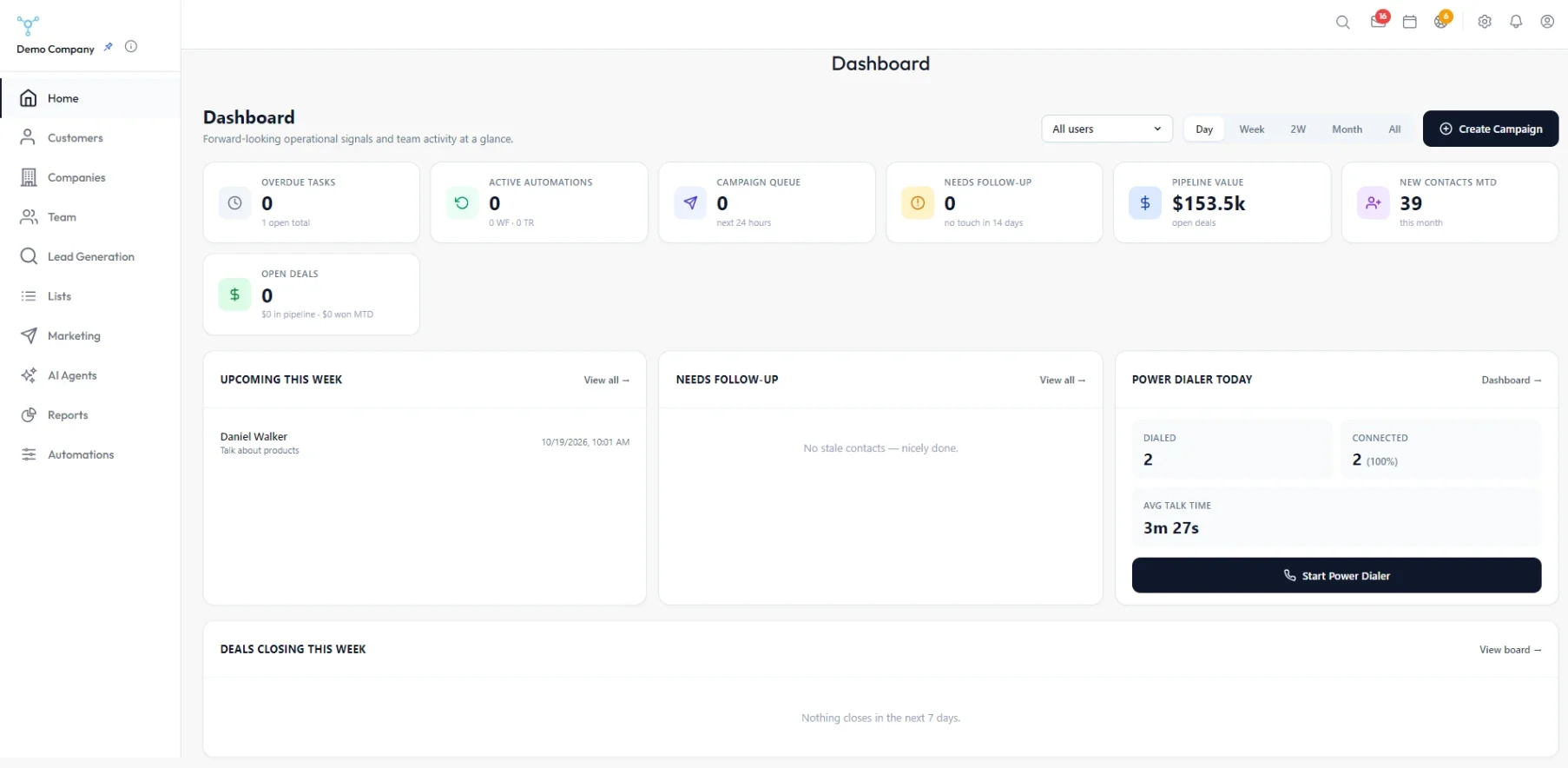This screenshot has height=768, width=1568.
Task: Go to Home in the sidebar
Action: [90, 98]
